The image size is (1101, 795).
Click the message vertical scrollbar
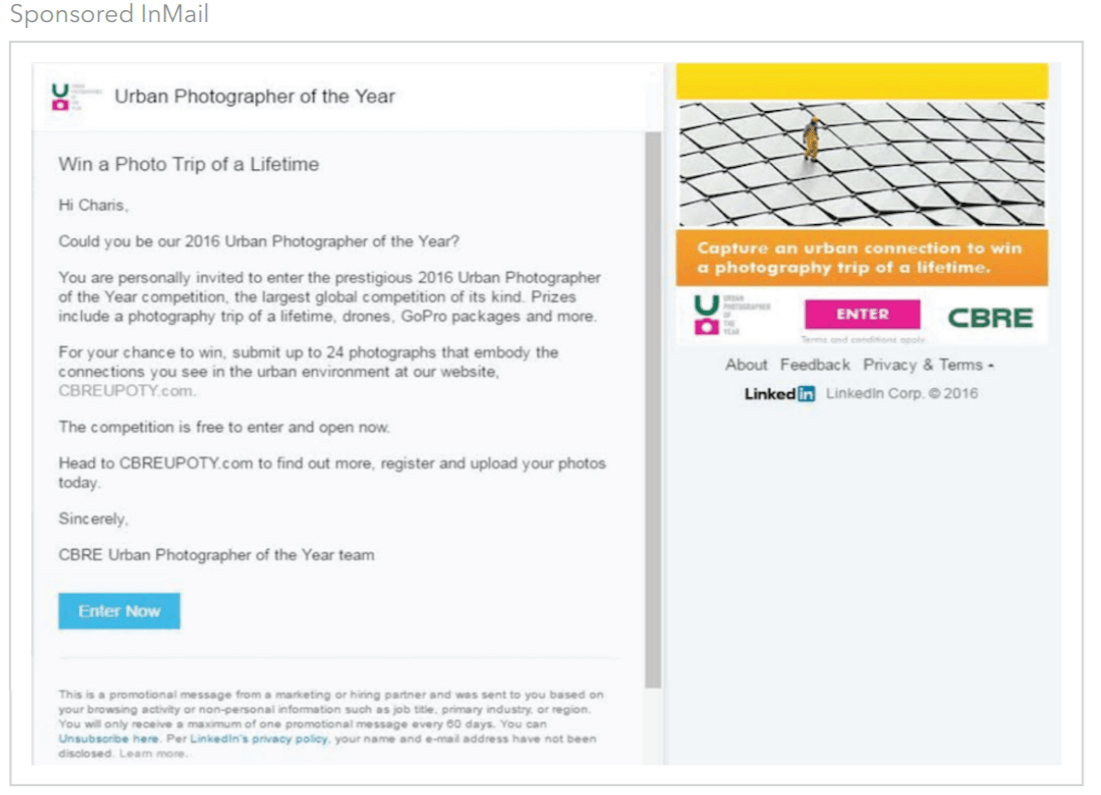click(653, 409)
